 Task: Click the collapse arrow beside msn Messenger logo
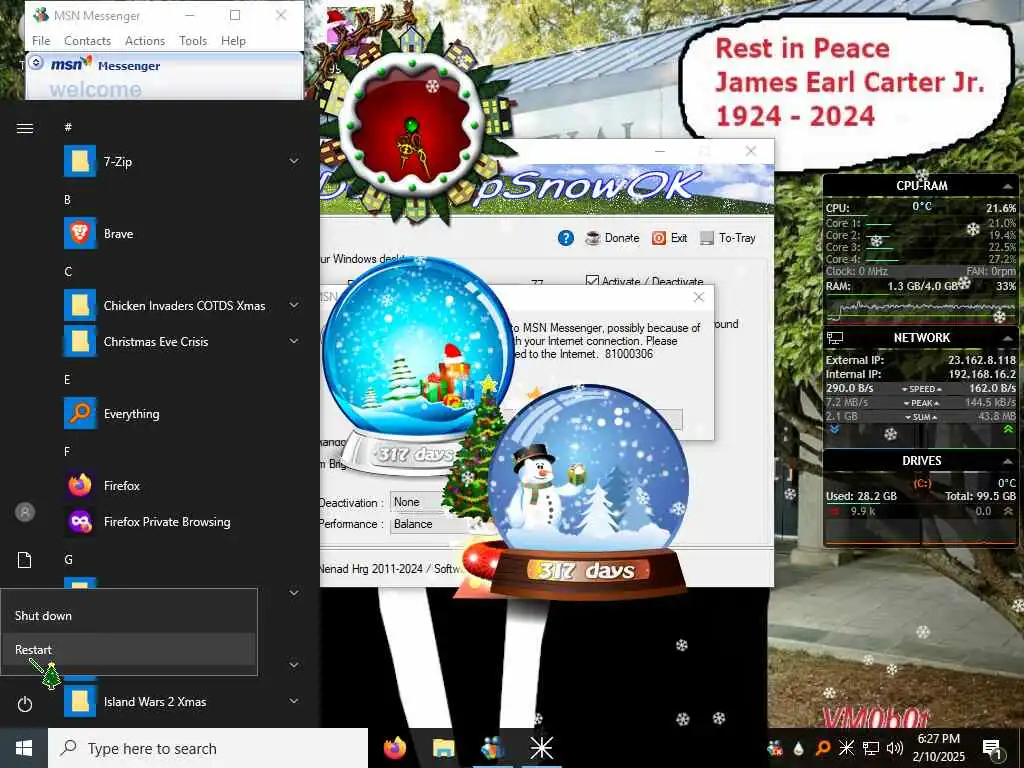(x=37, y=63)
